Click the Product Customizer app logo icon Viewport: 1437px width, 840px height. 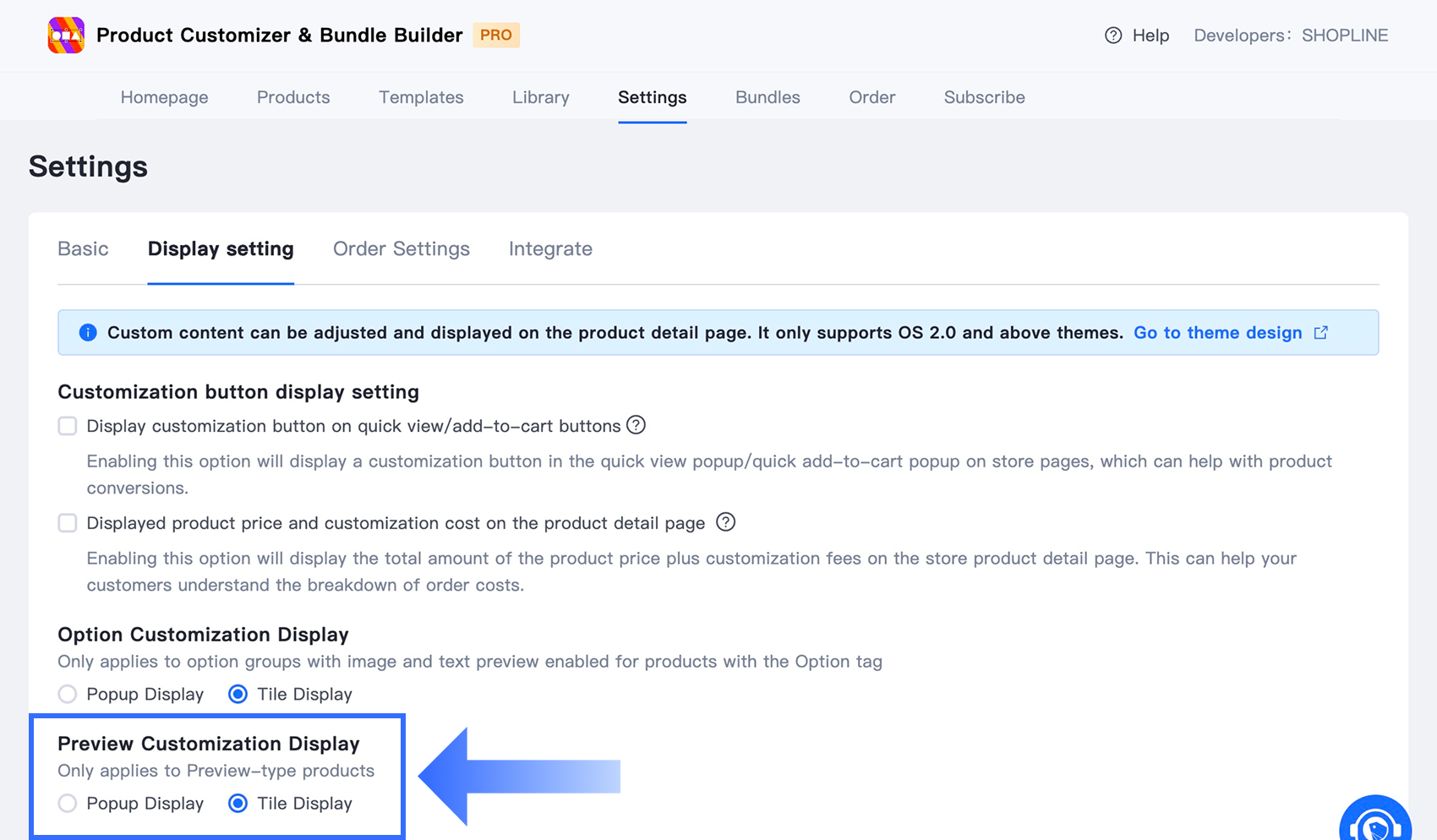66,35
